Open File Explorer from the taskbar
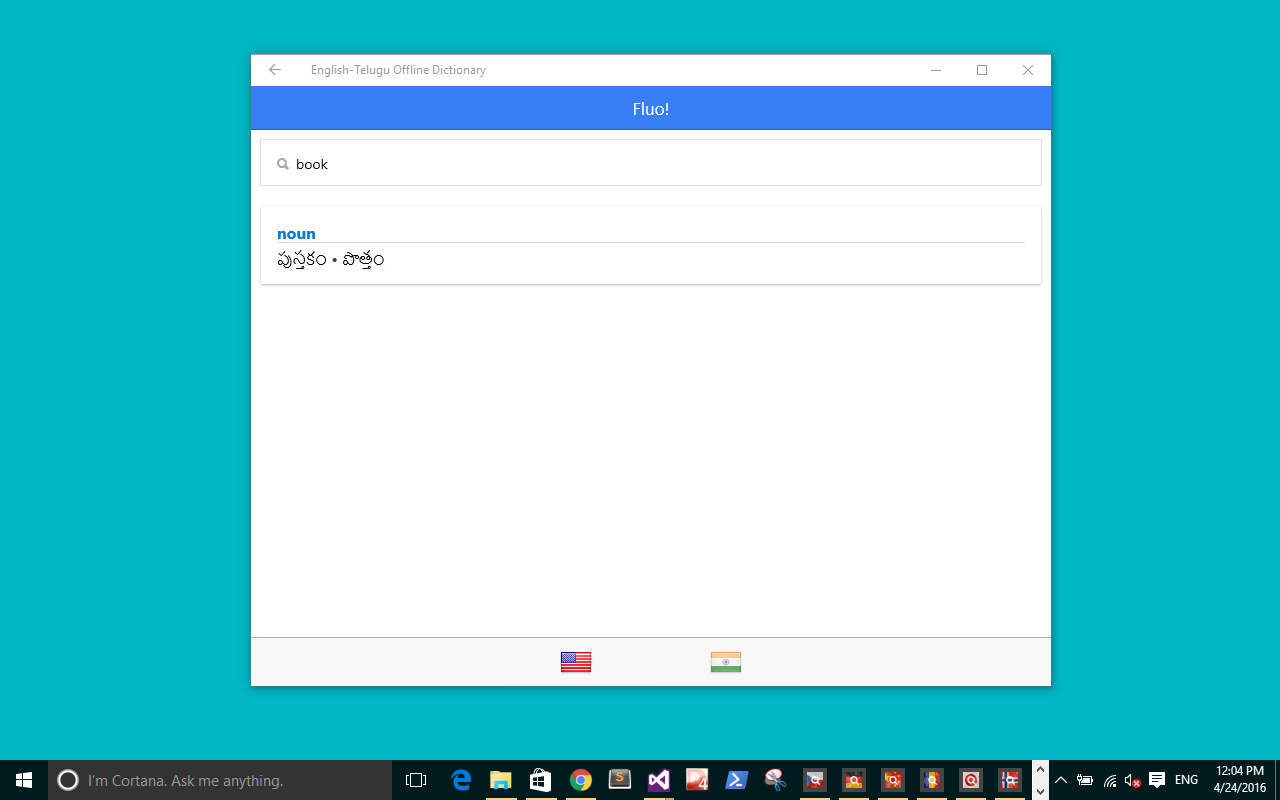The height and width of the screenshot is (800, 1280). (501, 780)
